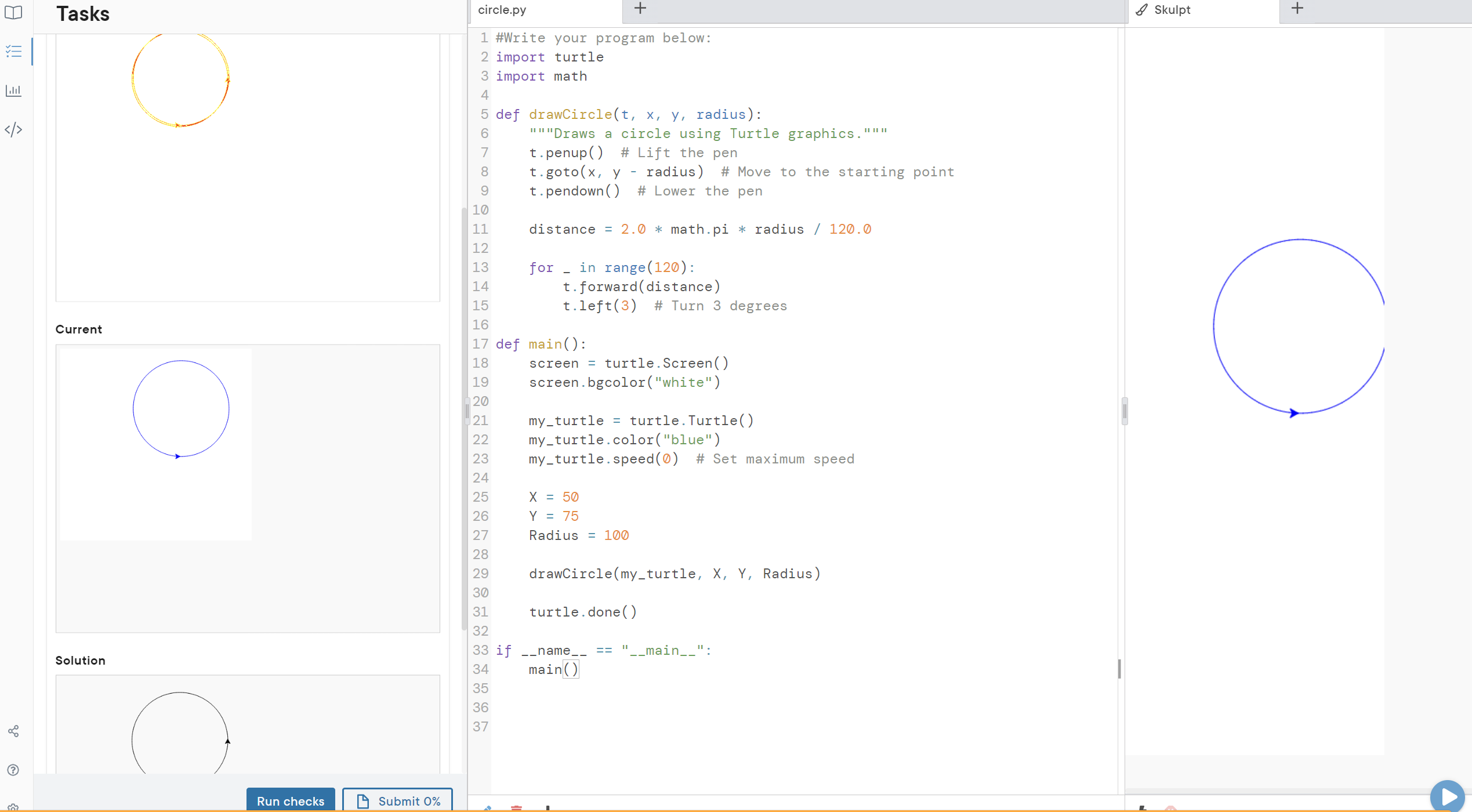Run the program with the blue play button
The image size is (1472, 812).
click(x=1448, y=796)
